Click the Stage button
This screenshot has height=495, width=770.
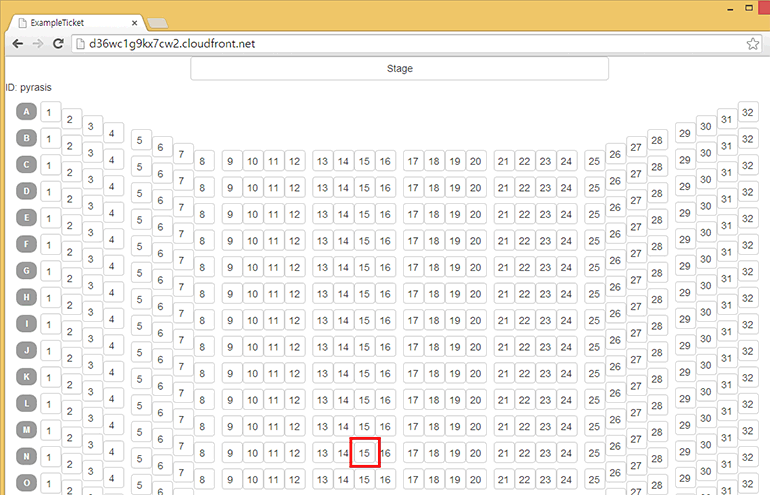[x=399, y=69]
